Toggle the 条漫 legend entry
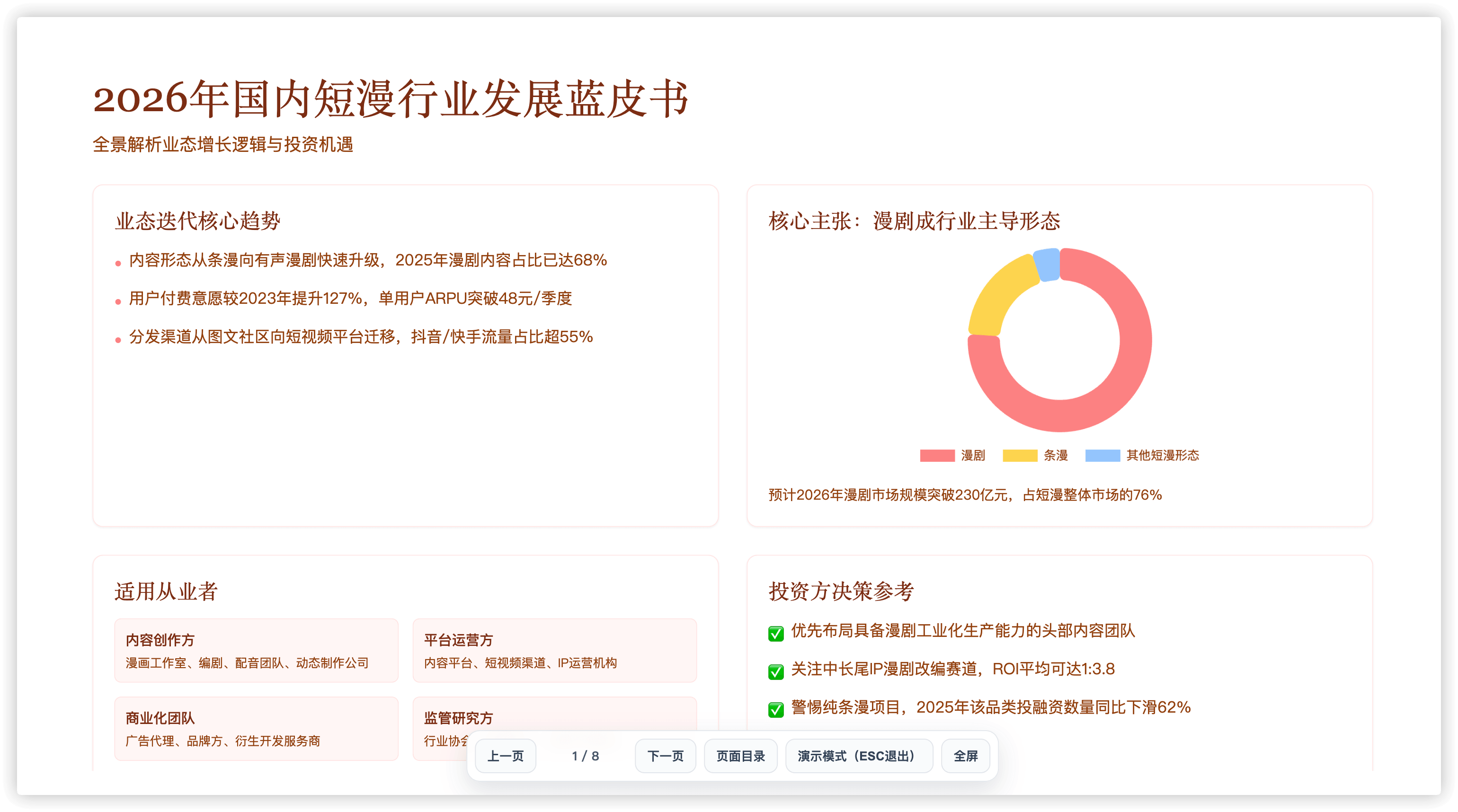 click(1035, 456)
